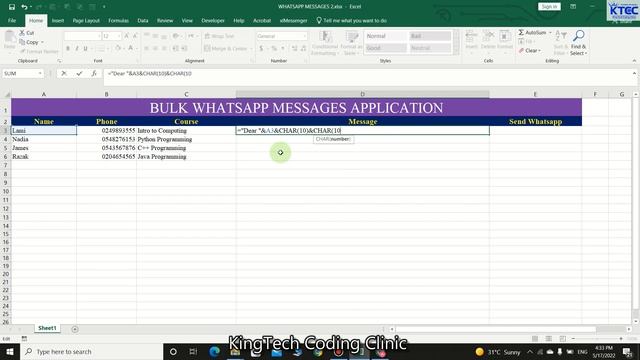Cut the selection in Clipboard group

27,33
